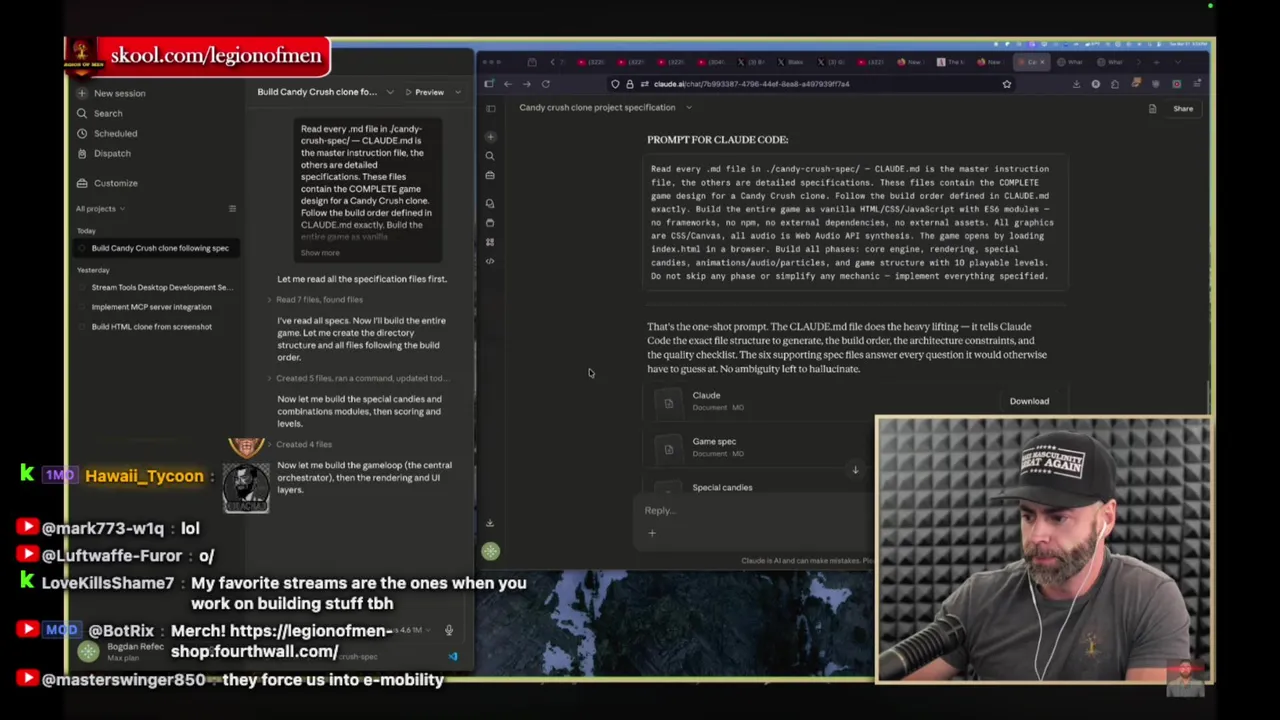Open Search in the left sidebar
1280x720 pixels.
click(x=100, y=113)
